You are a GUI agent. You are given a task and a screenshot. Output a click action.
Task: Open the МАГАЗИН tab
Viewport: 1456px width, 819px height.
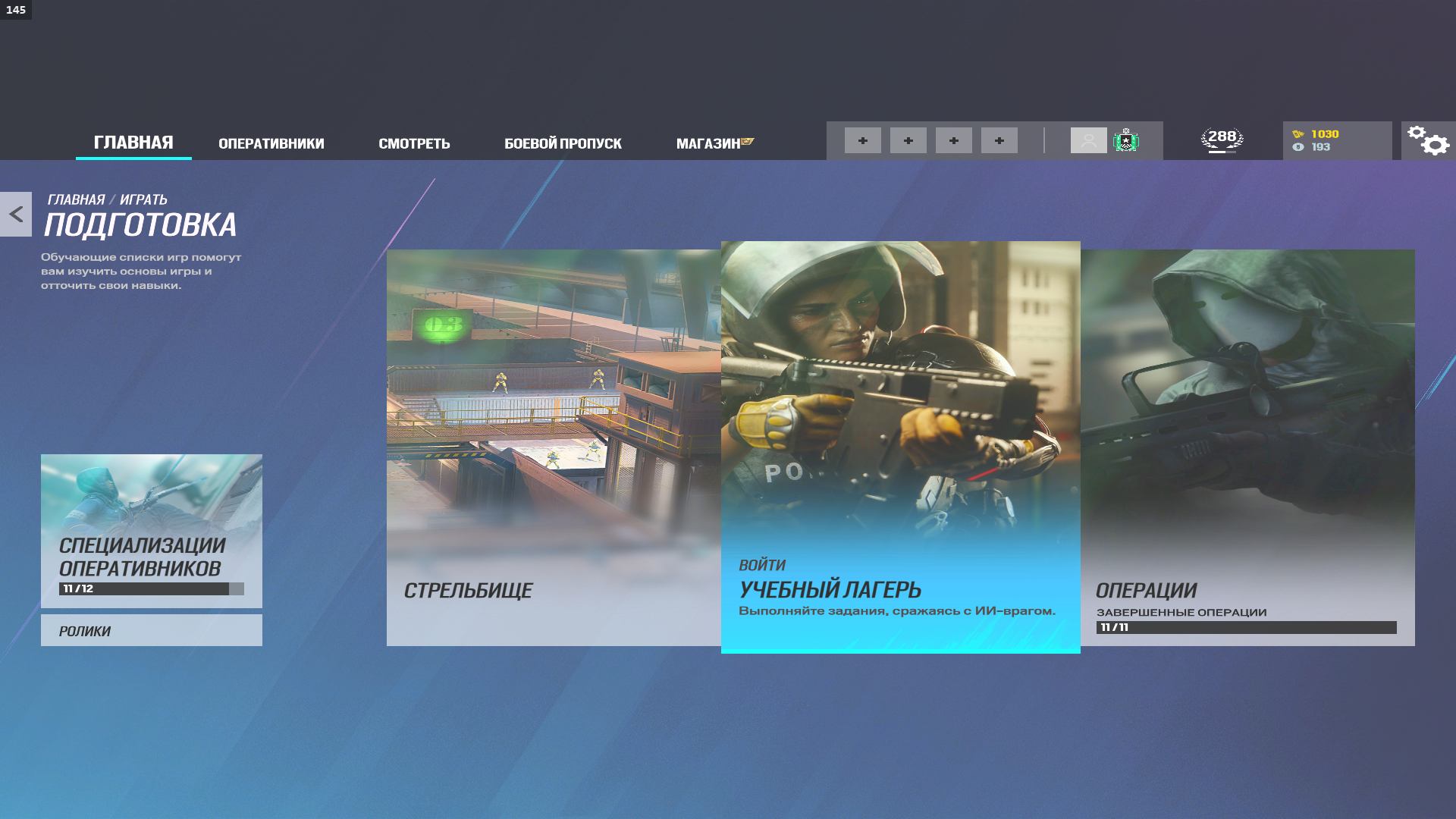[x=708, y=143]
